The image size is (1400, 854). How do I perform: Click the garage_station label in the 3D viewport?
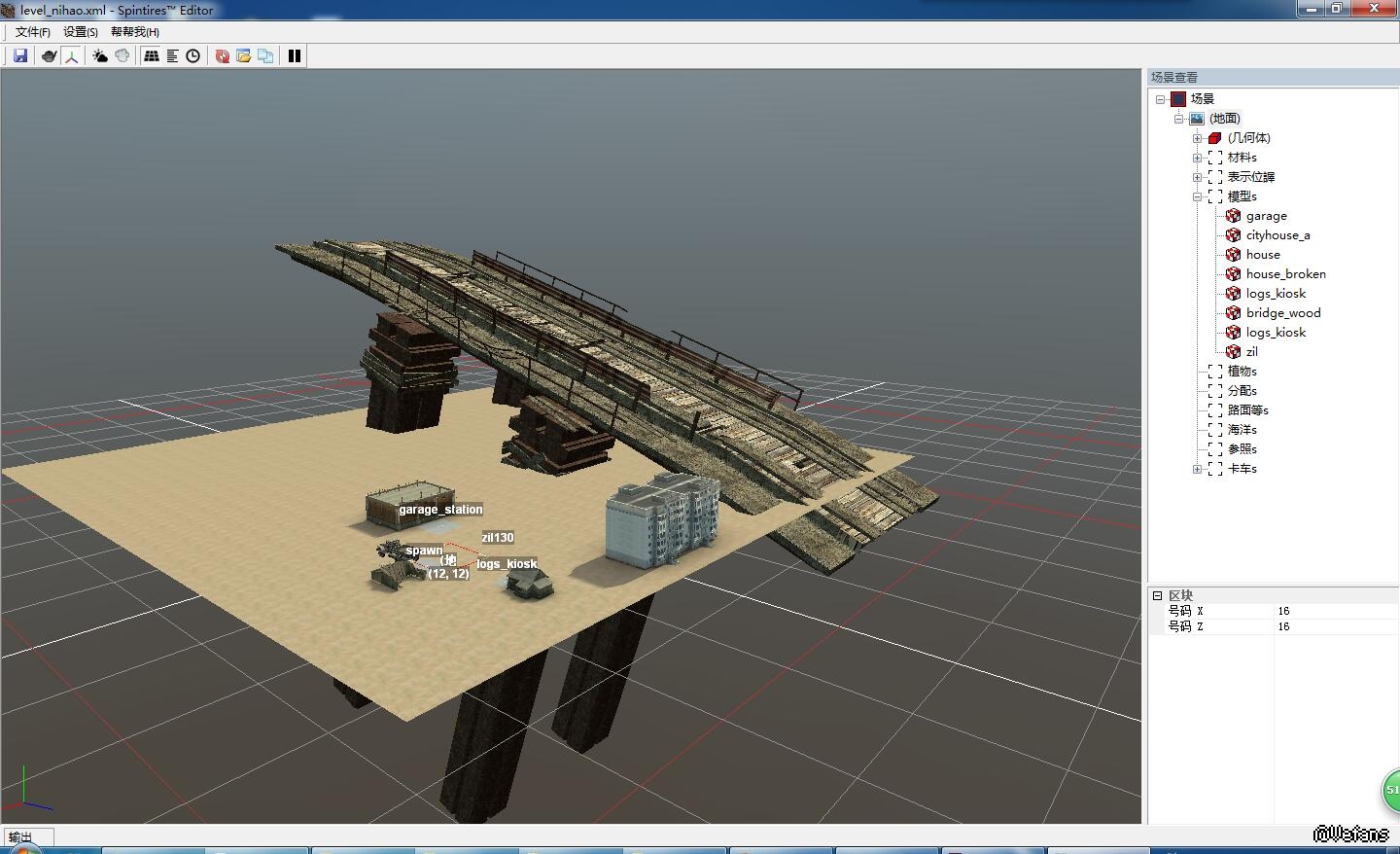tap(440, 510)
